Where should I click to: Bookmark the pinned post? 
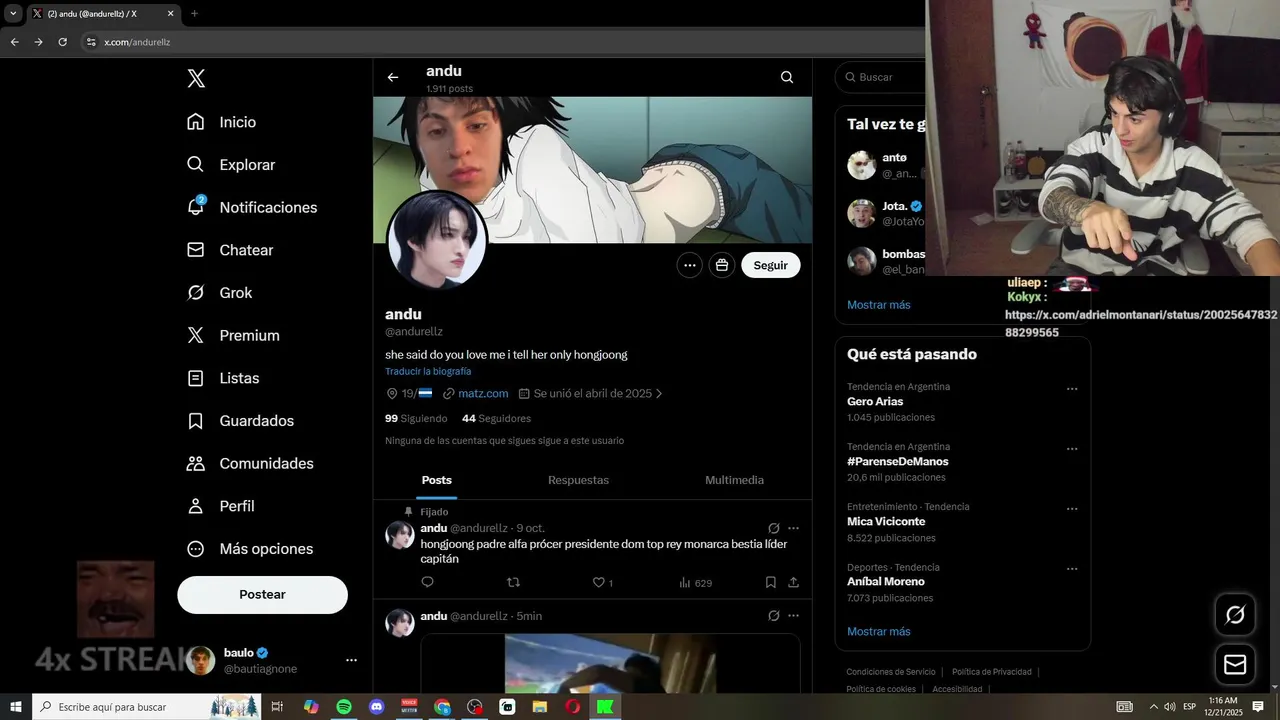point(771,582)
